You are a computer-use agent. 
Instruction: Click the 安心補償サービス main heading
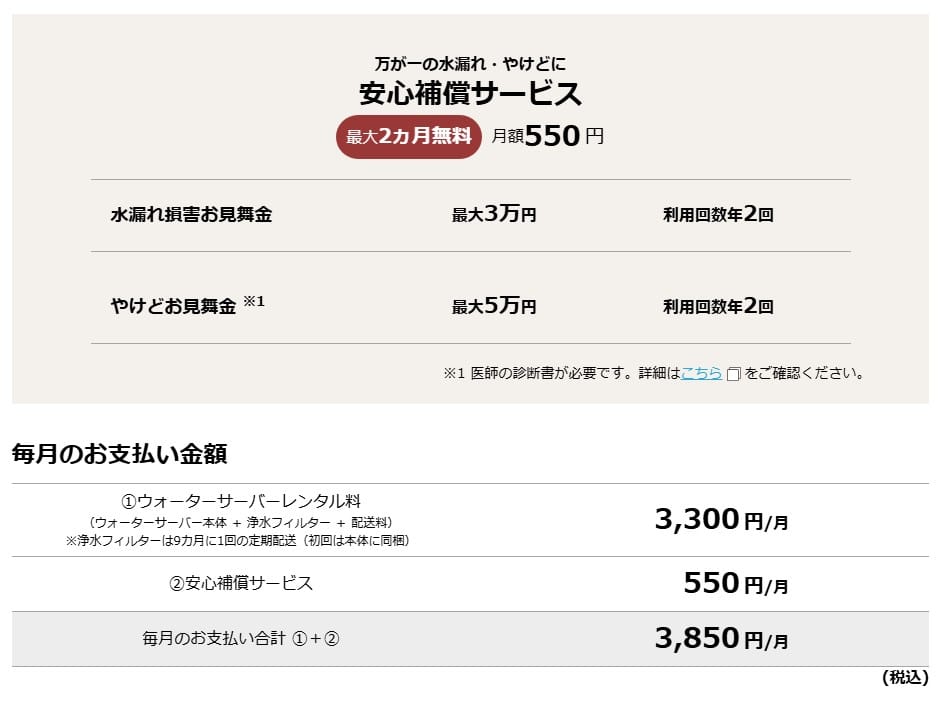click(470, 94)
